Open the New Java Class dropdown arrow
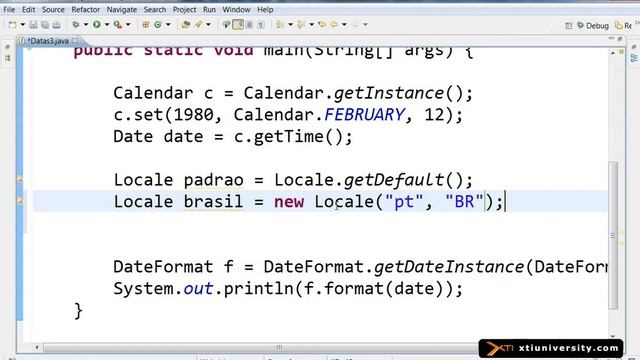This screenshot has width=640, height=360. click(x=168, y=25)
